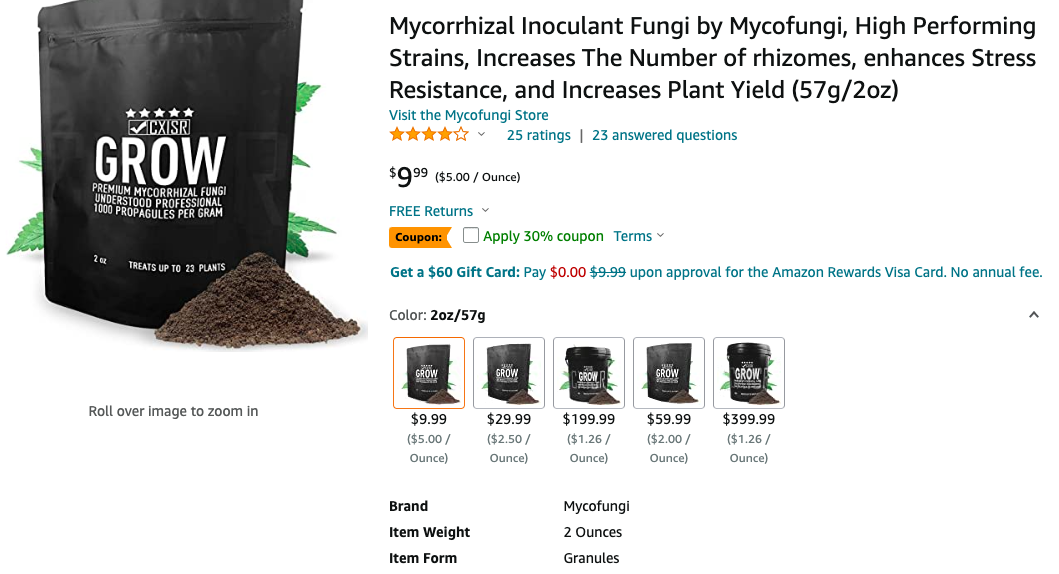Choose the $399.99 large bucket option
1059x574 pixels.
[x=749, y=373]
